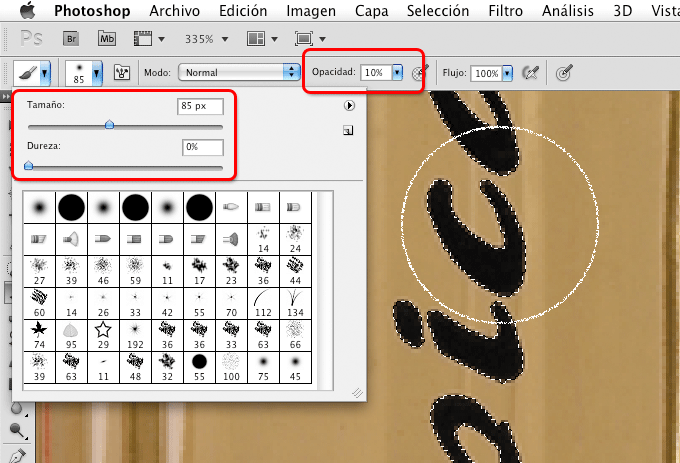Viewport: 680px width, 463px height.
Task: Click the Tamaño slider handle
Action: coord(109,126)
